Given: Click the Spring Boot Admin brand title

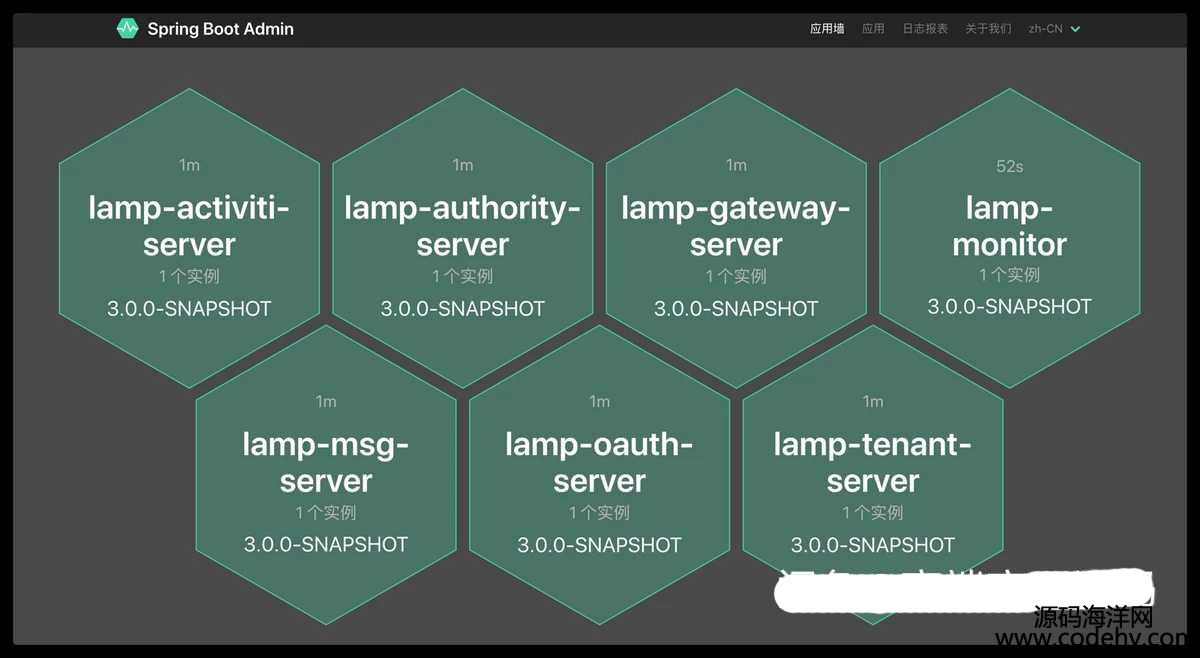Looking at the screenshot, I should (x=221, y=29).
